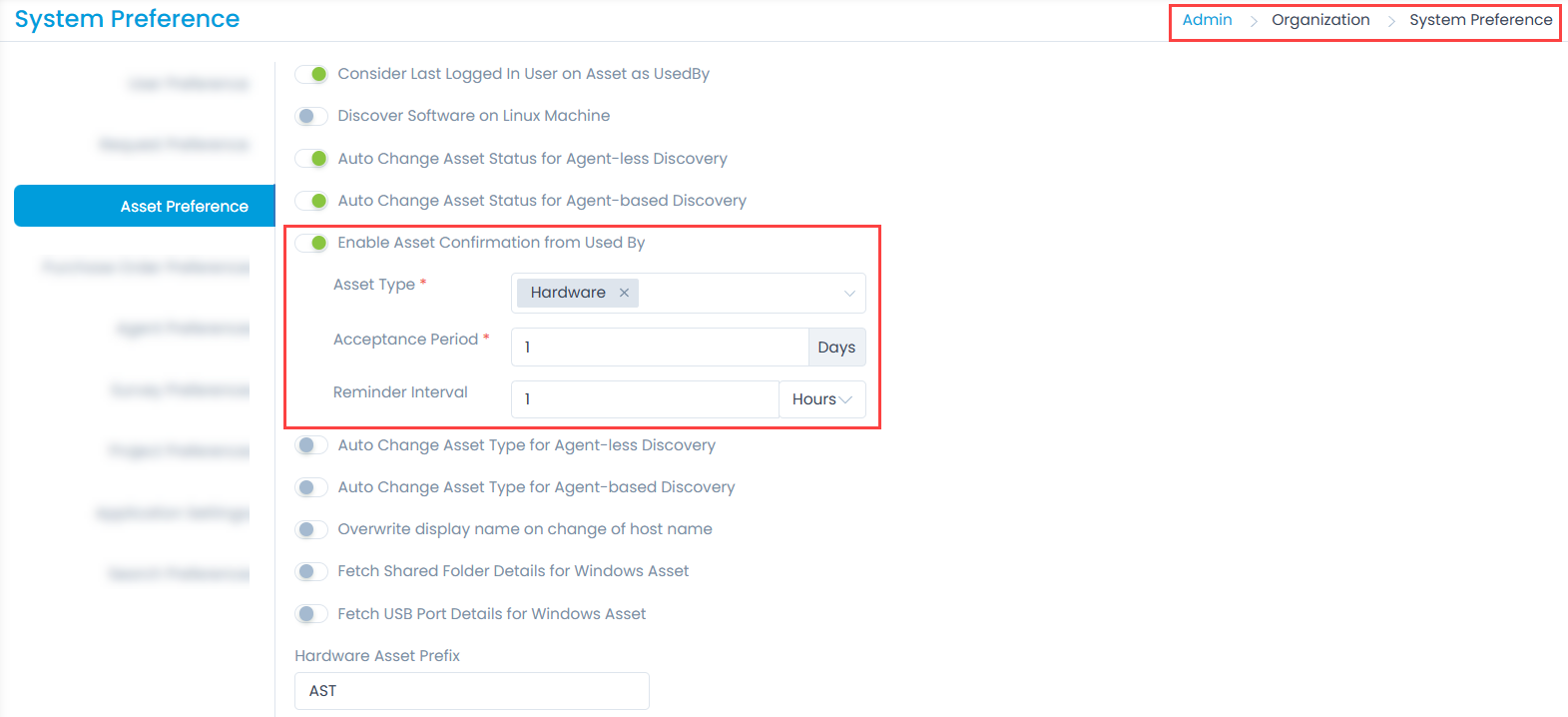
Task: Expand the Asset Type dropdown arrow
Action: (849, 294)
